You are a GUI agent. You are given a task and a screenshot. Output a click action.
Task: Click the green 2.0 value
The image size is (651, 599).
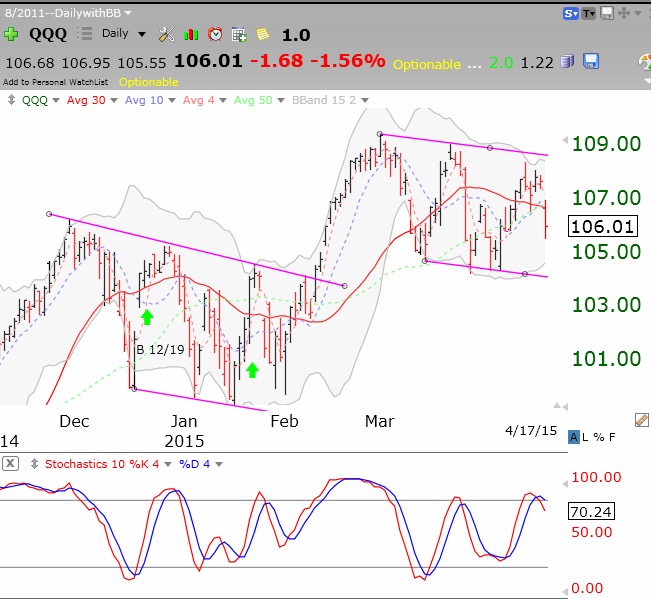point(501,63)
